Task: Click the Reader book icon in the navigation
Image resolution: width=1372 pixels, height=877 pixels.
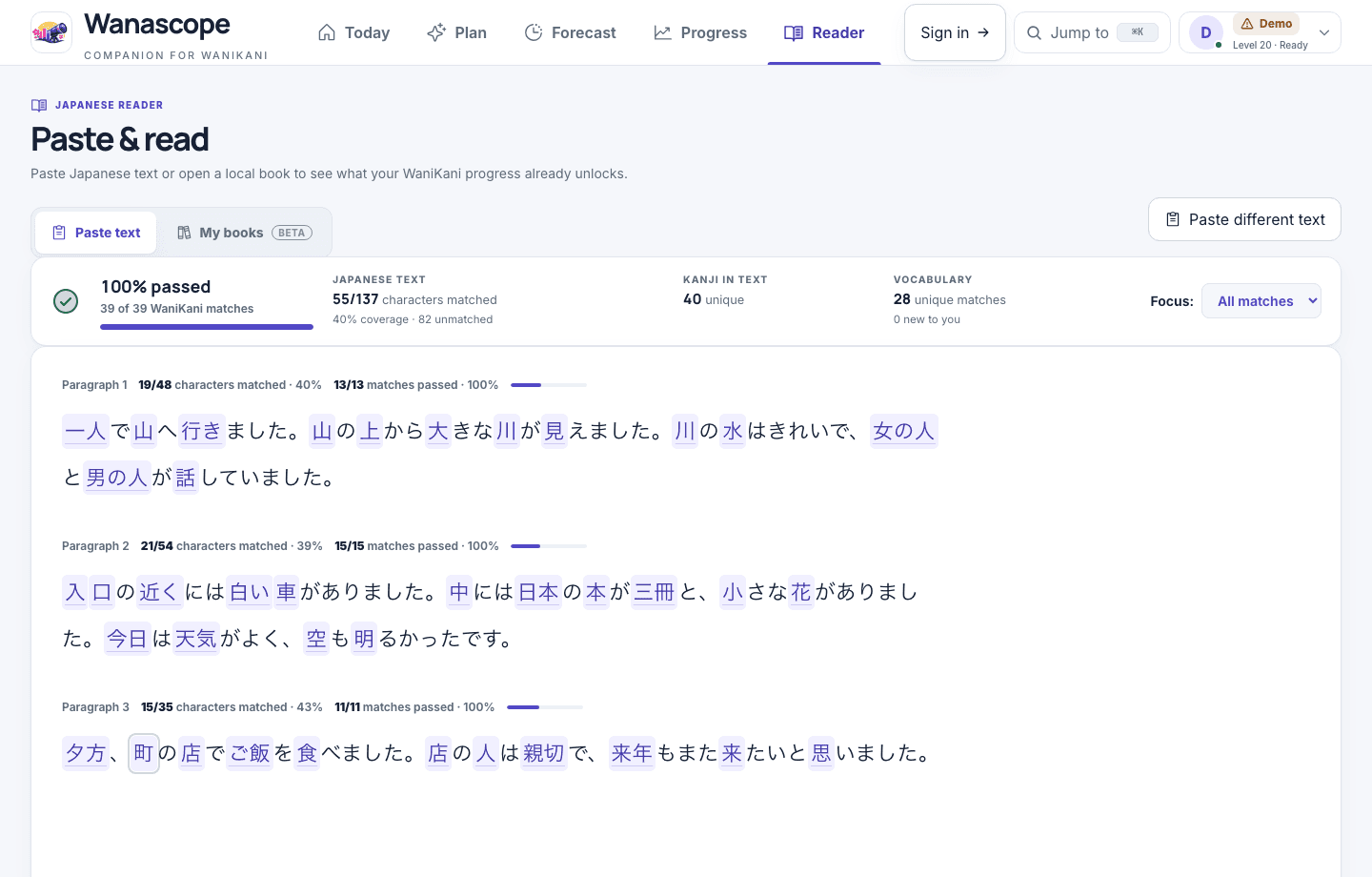Action: pos(794,32)
